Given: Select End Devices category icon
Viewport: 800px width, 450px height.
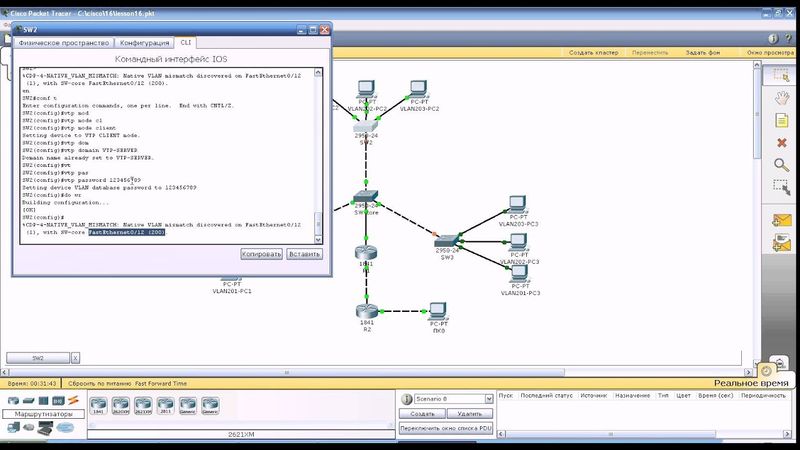Looking at the screenshot, I should pos(14,427).
